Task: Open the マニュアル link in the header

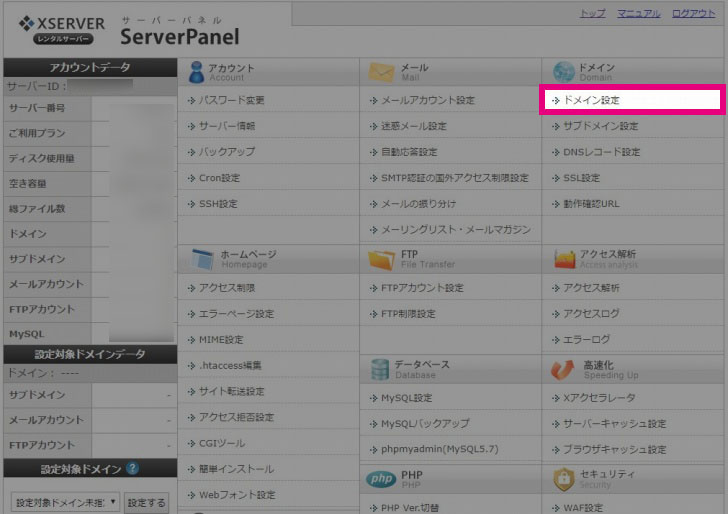Action: click(x=638, y=13)
